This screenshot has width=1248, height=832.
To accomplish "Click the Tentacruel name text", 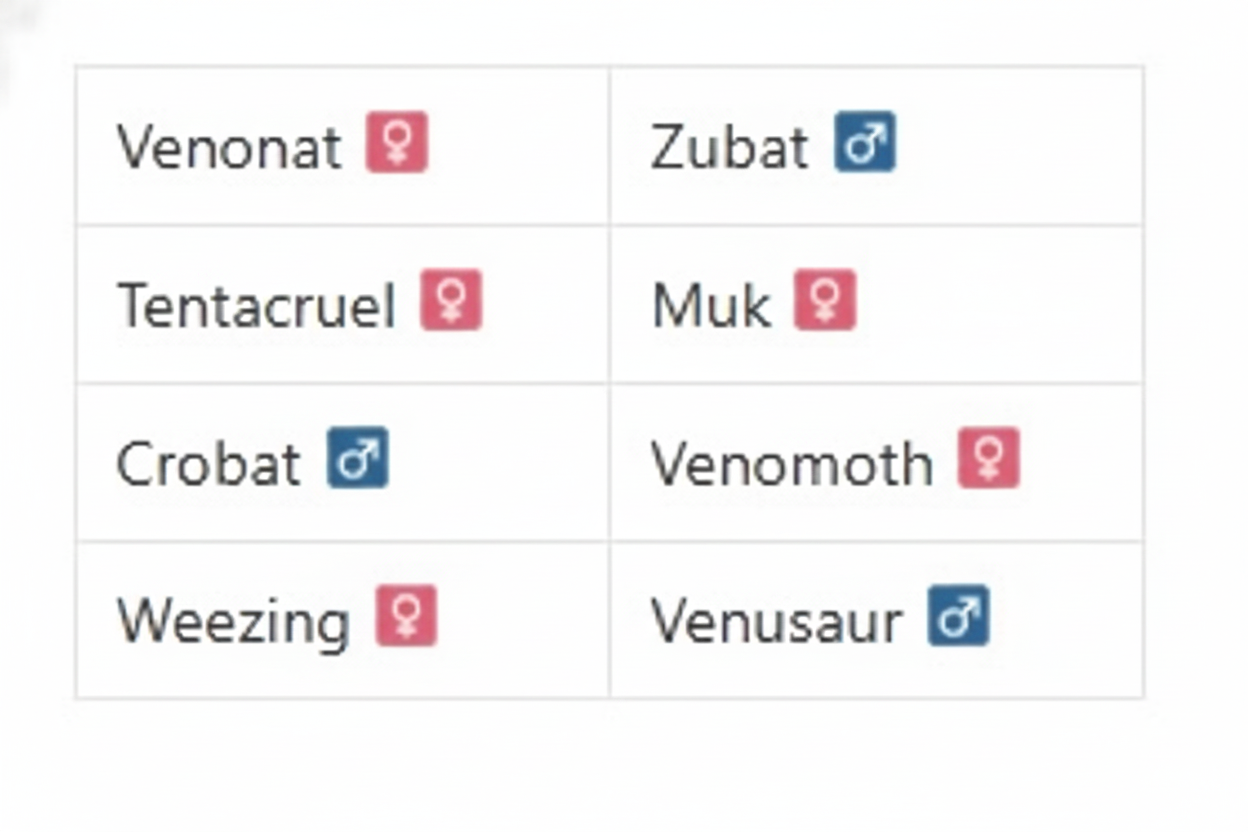I will (x=256, y=305).
